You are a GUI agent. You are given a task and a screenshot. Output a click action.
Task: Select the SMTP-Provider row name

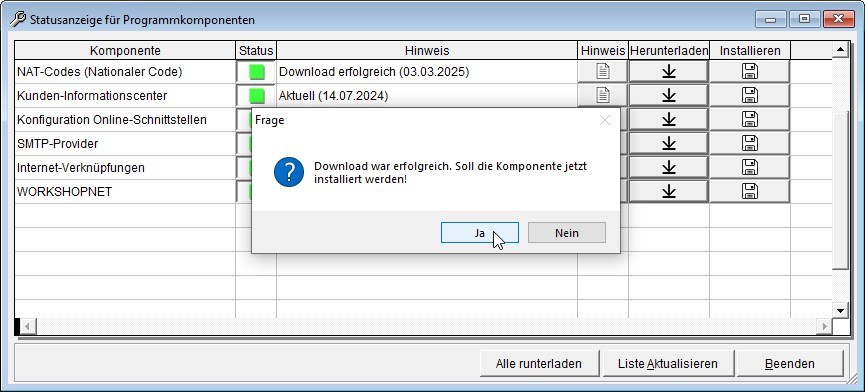tap(58, 144)
